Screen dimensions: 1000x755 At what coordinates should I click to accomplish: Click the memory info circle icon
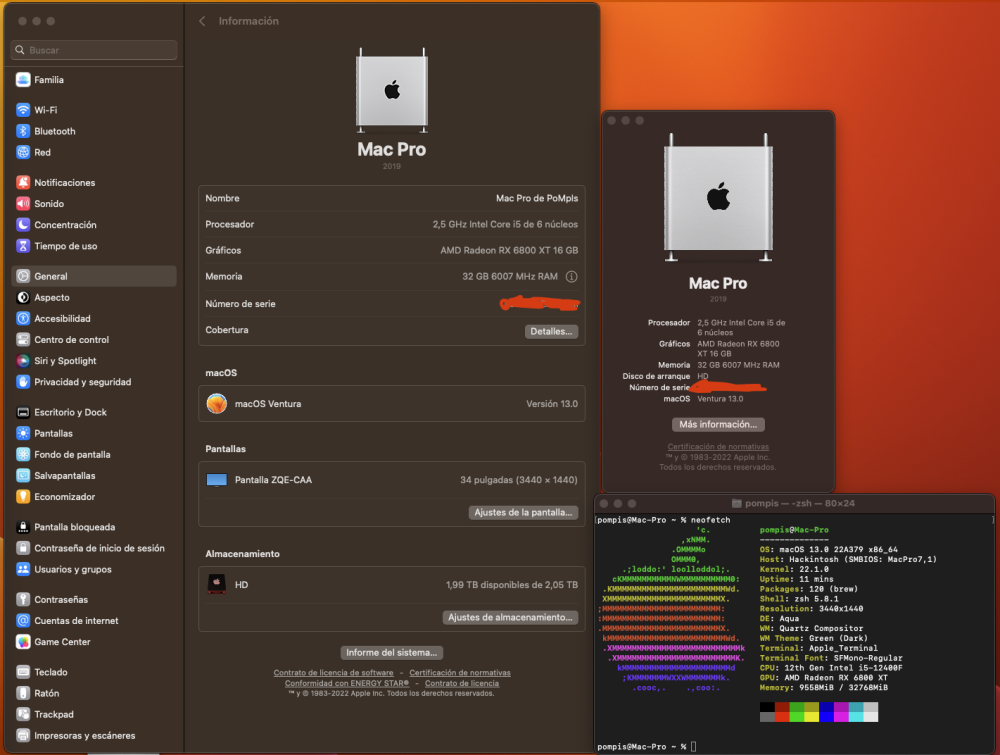(571, 276)
